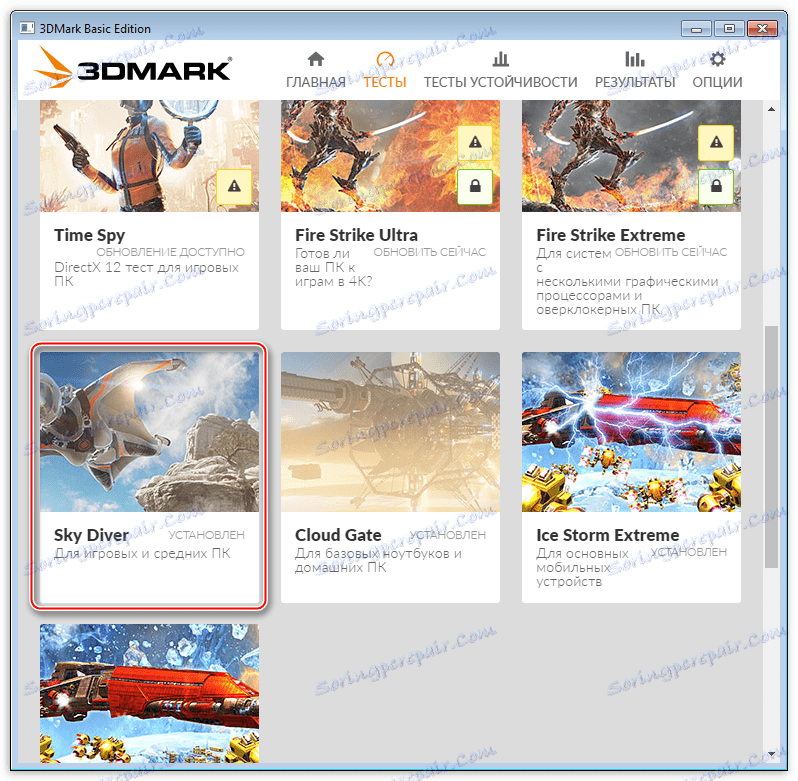The width and height of the screenshot is (798, 781).
Task: Minimize the 3DMark window
Action: (696, 29)
